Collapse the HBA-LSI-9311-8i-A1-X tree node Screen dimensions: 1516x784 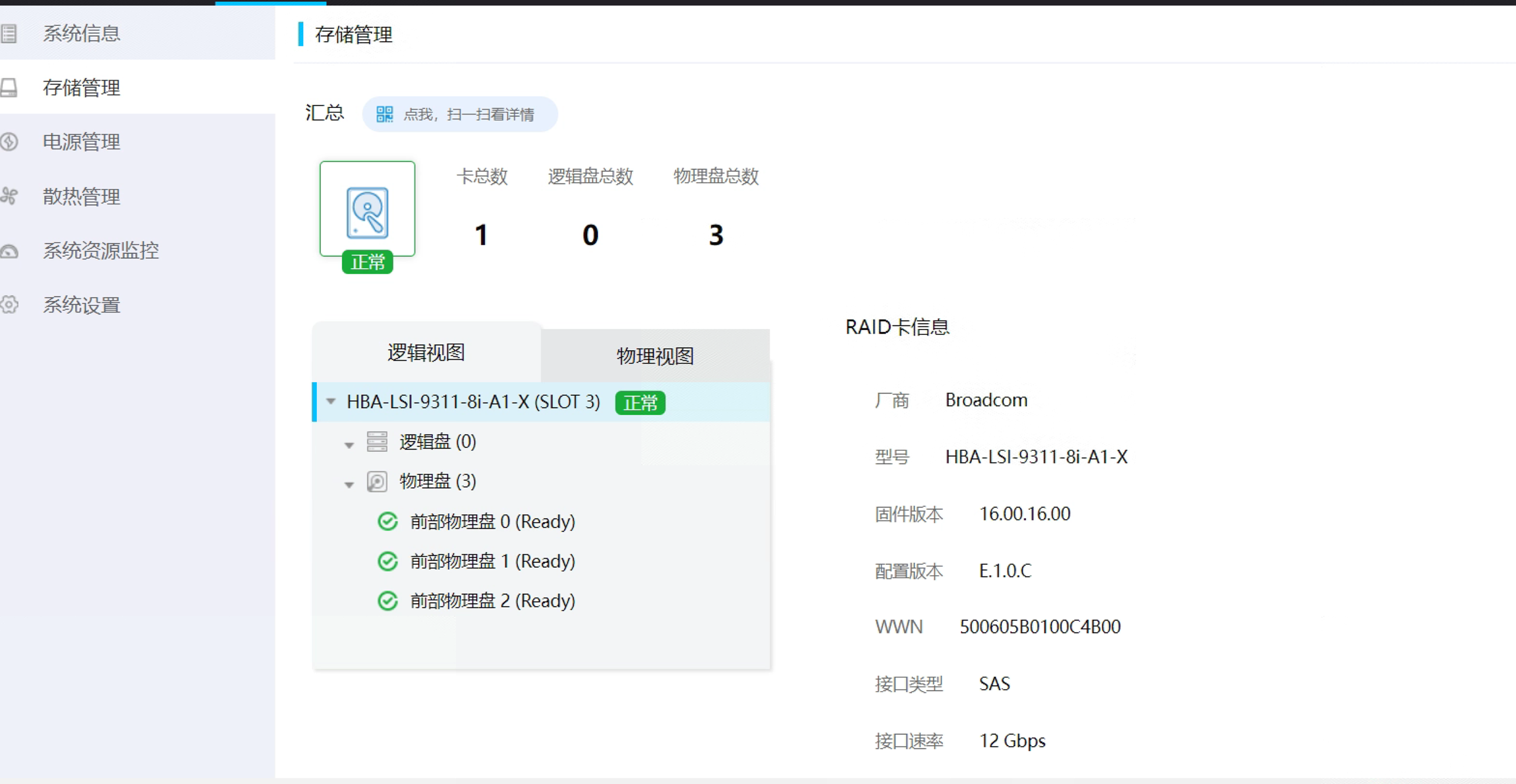pos(331,401)
